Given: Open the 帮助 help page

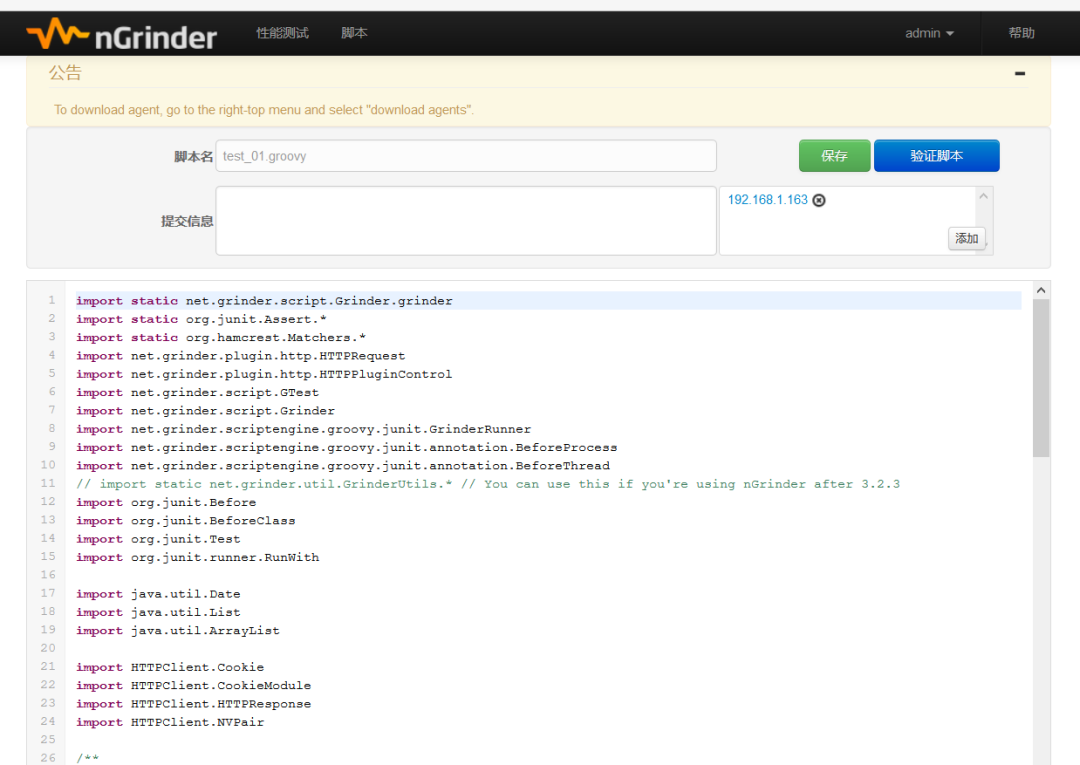Looking at the screenshot, I should (1021, 33).
